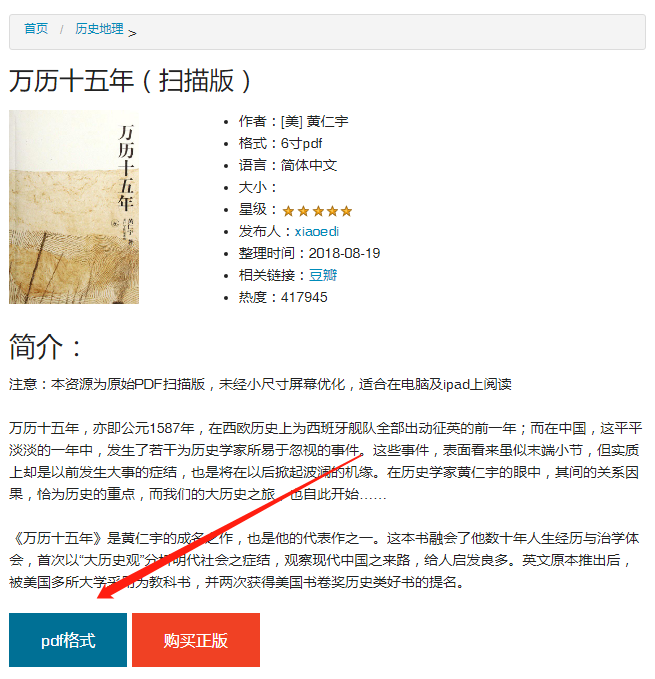Open the 豆瓣 related link

coord(323,275)
